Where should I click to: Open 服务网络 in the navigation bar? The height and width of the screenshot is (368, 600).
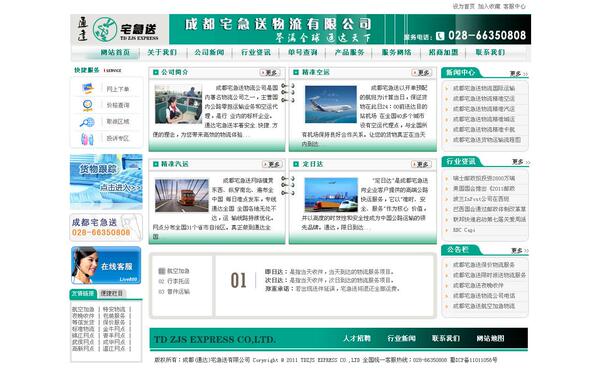tap(396, 52)
